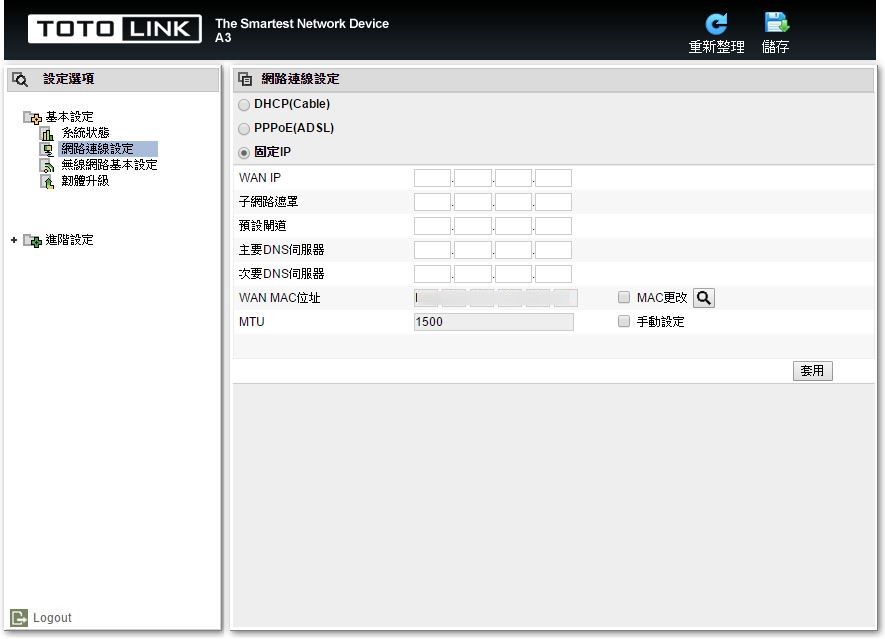Viewport: 885px width, 639px height.
Task: Click "The Smartest Network Device" header text
Action: coord(302,24)
